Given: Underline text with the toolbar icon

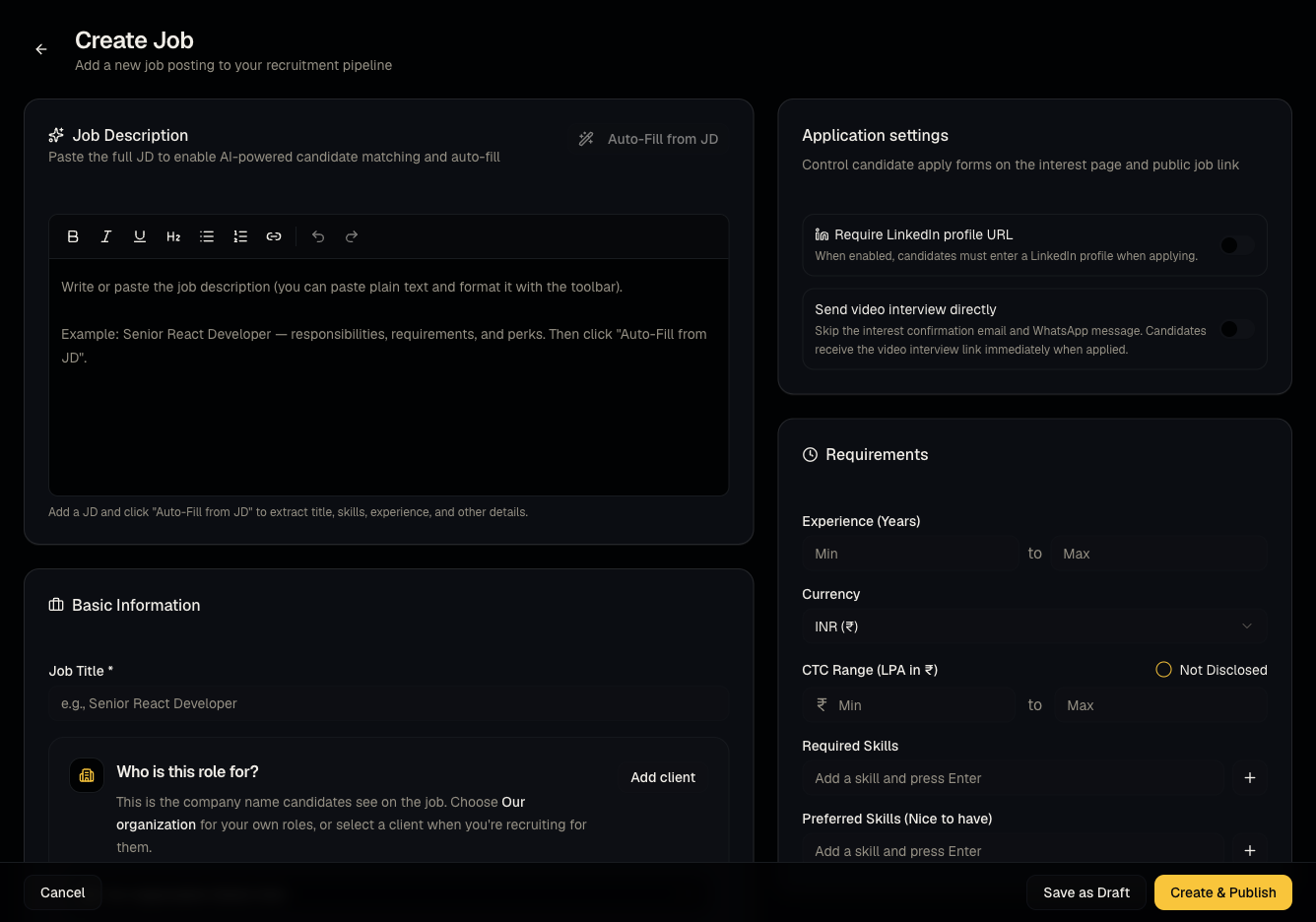Looking at the screenshot, I should coord(140,236).
